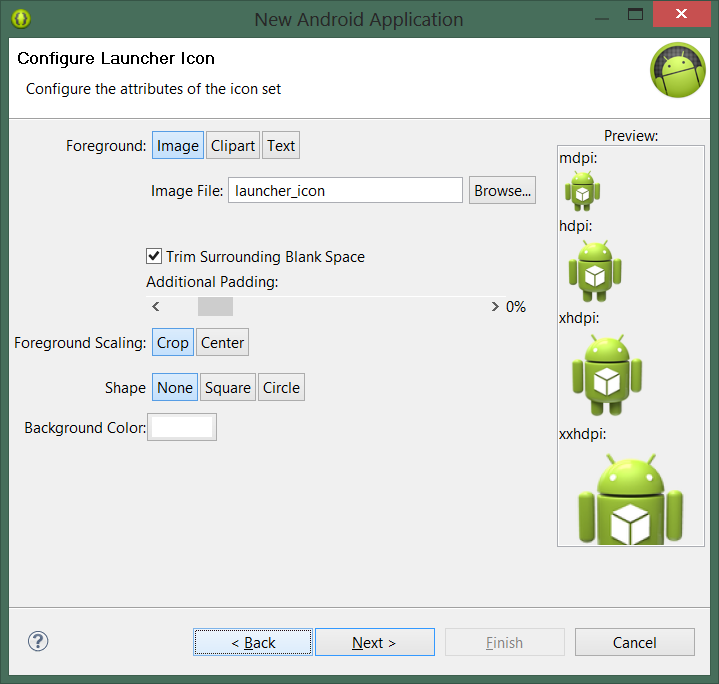Select Text as foreground type
The height and width of the screenshot is (684, 719).
[281, 145]
